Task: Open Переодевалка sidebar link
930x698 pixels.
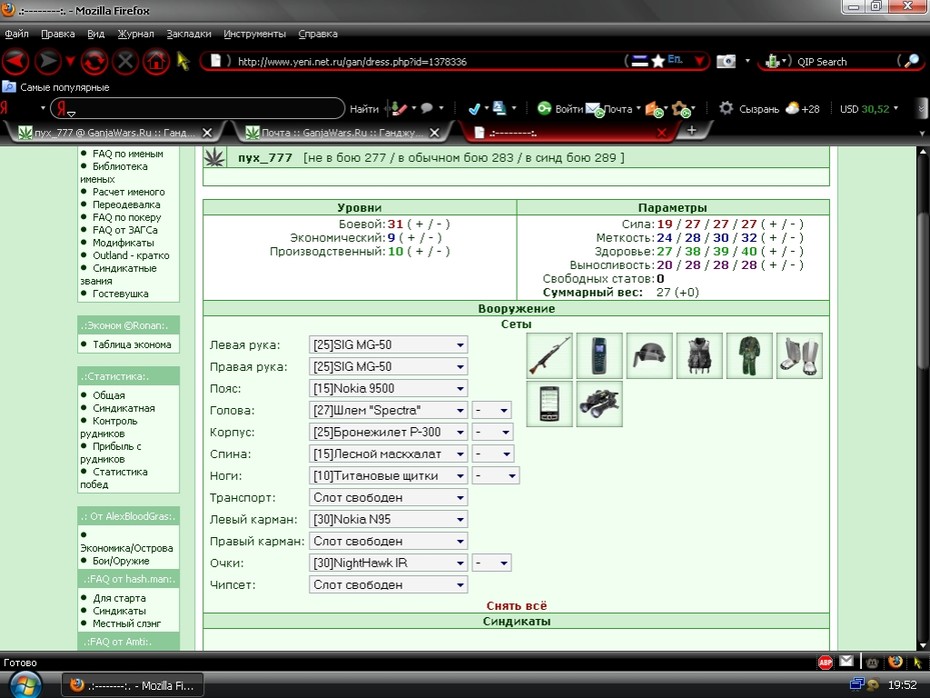Action: click(x=126, y=205)
